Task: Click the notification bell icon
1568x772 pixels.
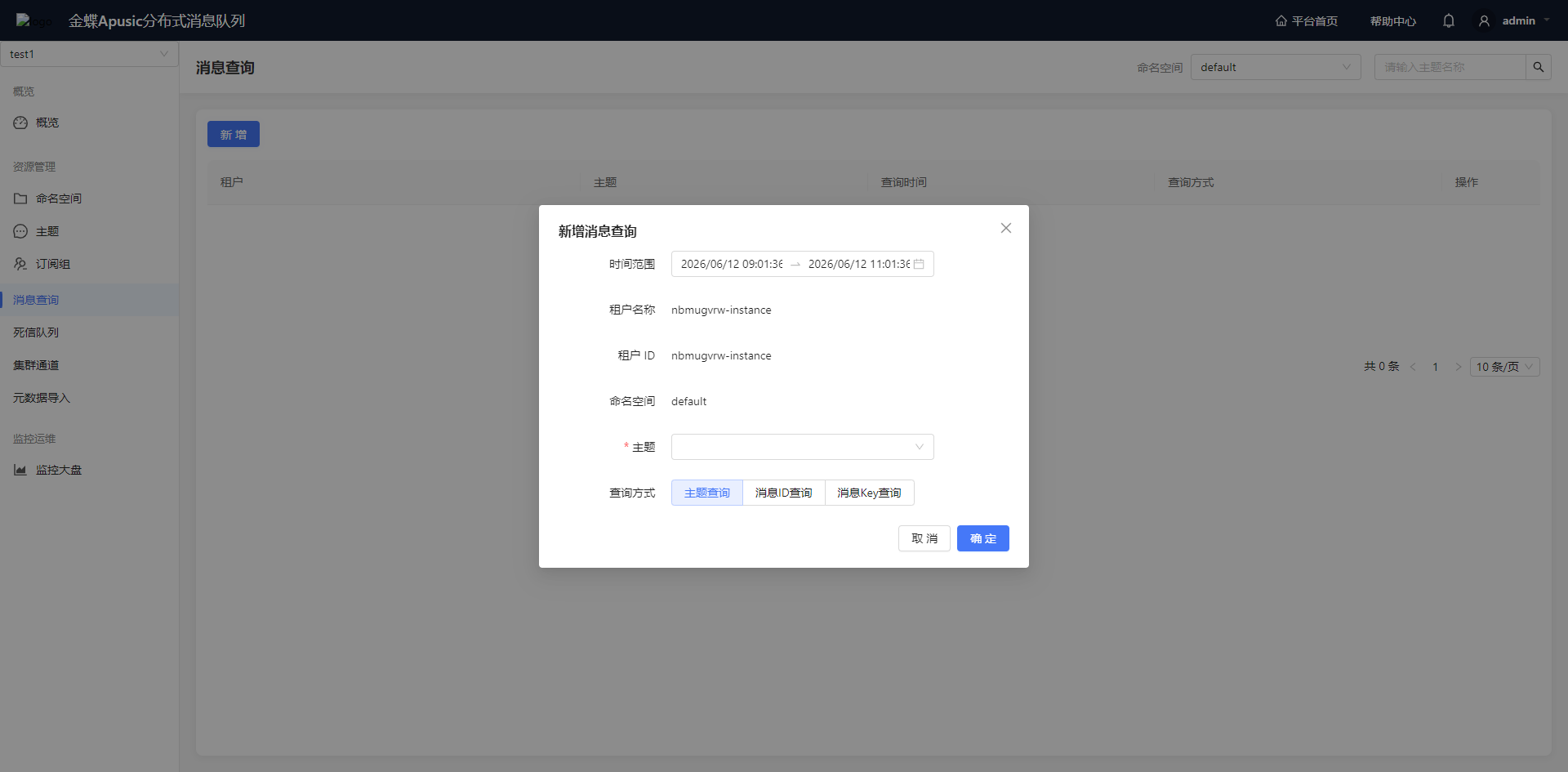Action: point(1449,20)
